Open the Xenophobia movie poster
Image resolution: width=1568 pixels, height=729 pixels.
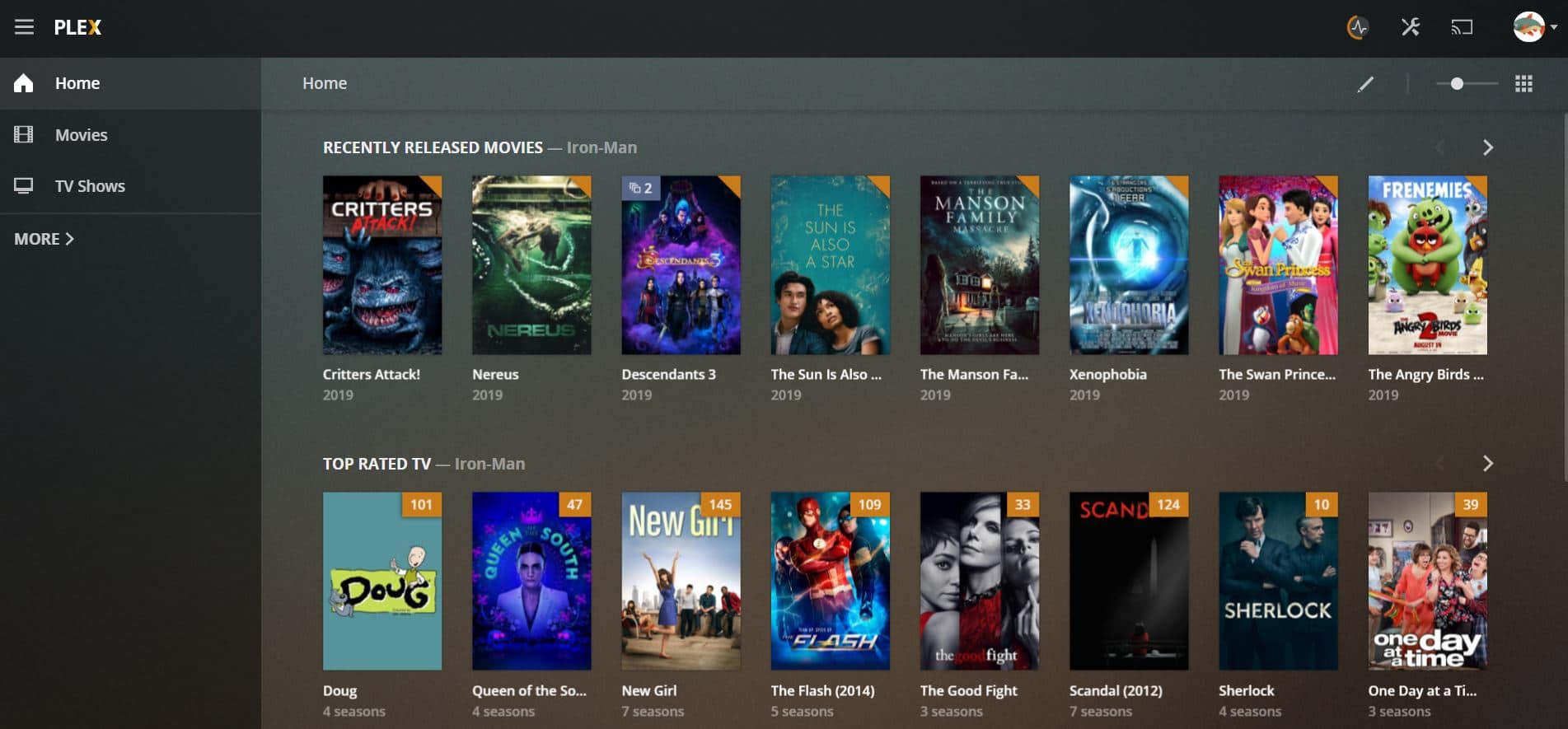point(1129,265)
